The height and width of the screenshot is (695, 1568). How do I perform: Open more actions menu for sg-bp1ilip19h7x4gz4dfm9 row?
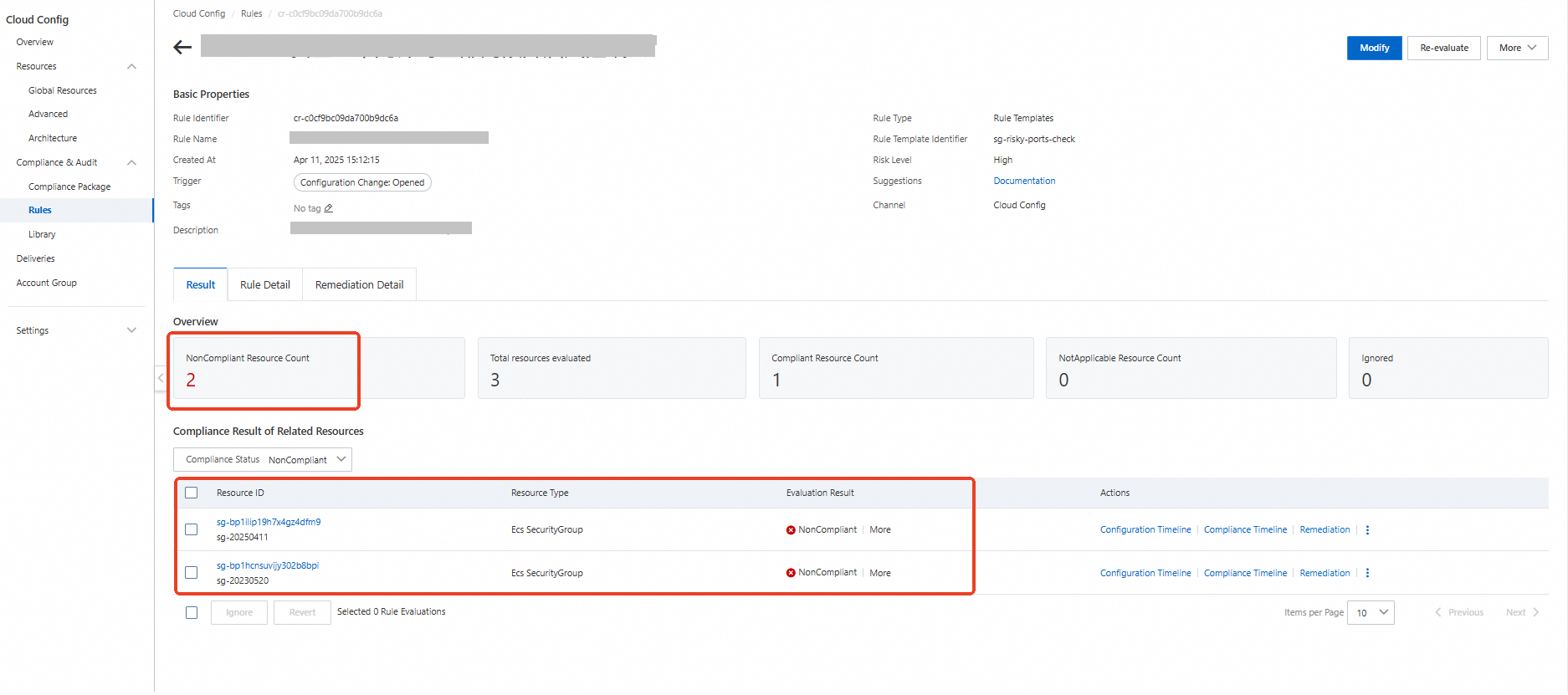click(x=1367, y=530)
